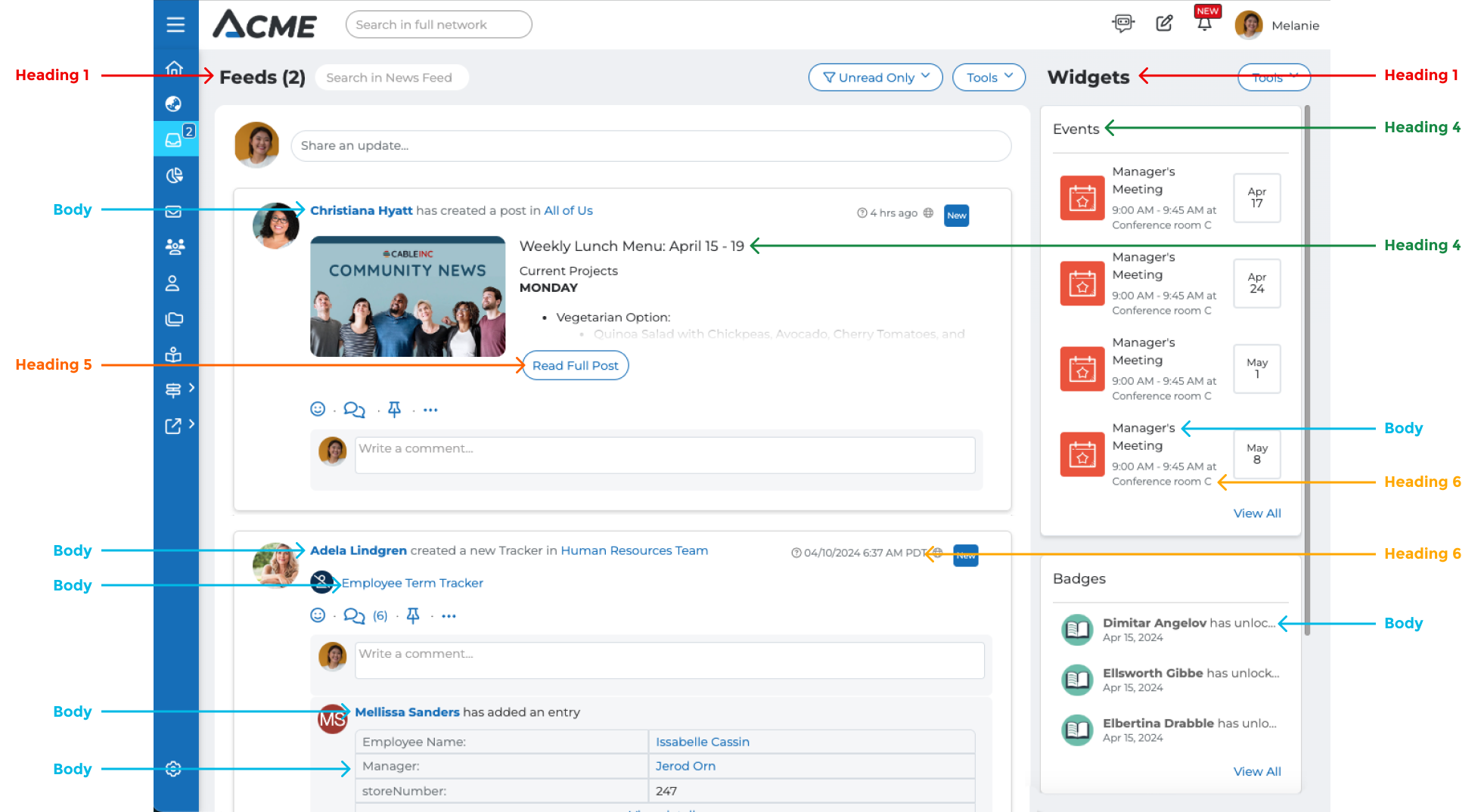Click the Read Full Post button

point(575,365)
